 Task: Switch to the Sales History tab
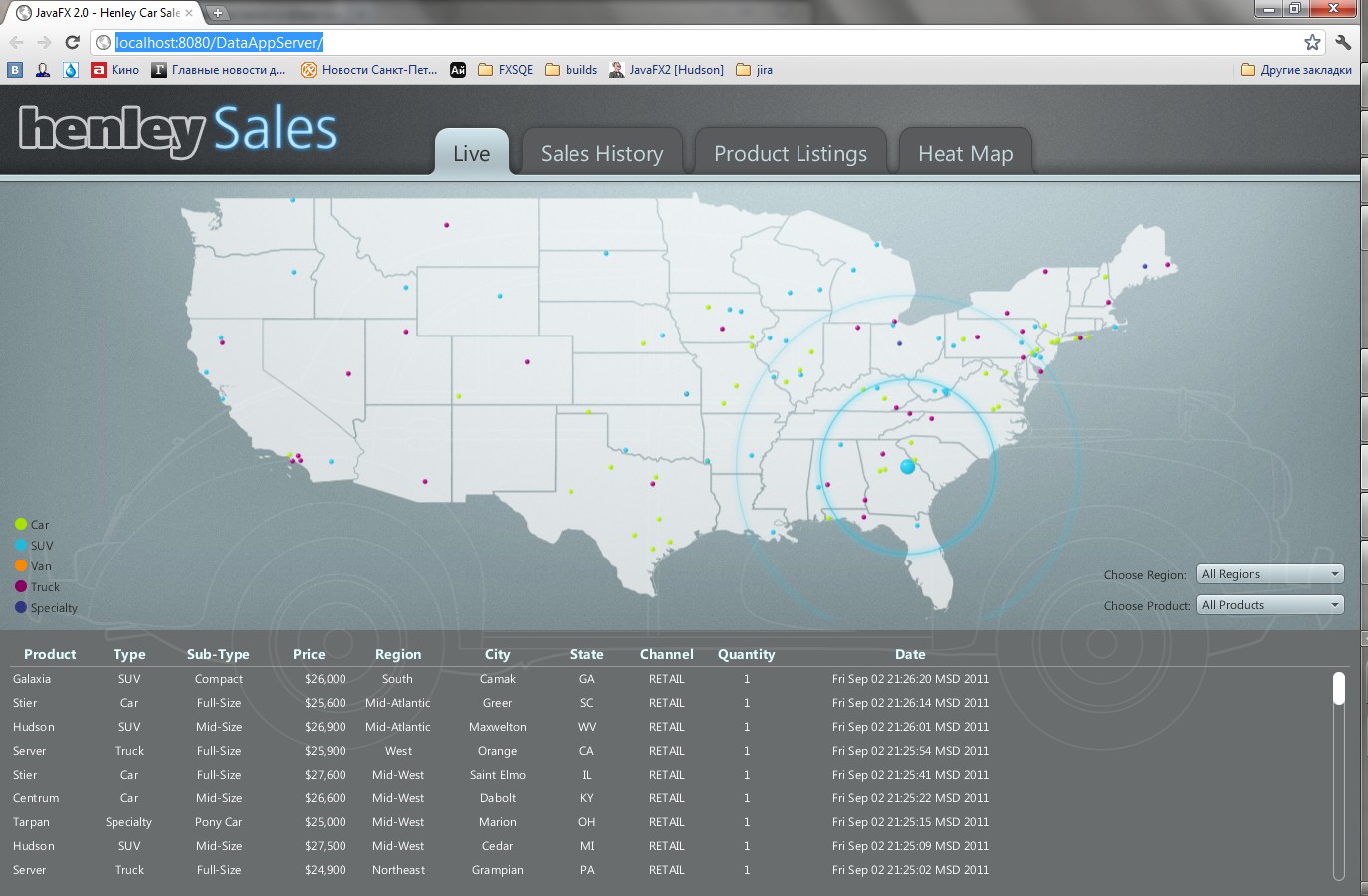[601, 154]
